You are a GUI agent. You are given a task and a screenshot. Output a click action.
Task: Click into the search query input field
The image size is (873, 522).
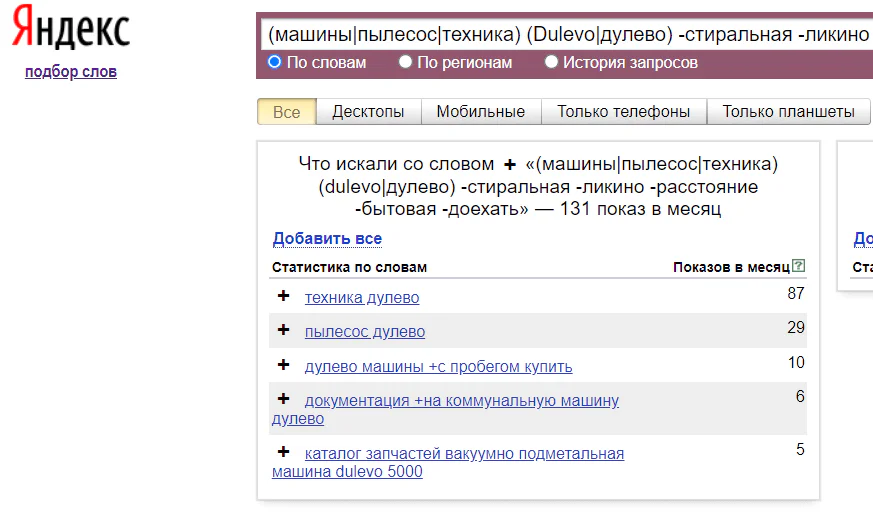point(567,35)
